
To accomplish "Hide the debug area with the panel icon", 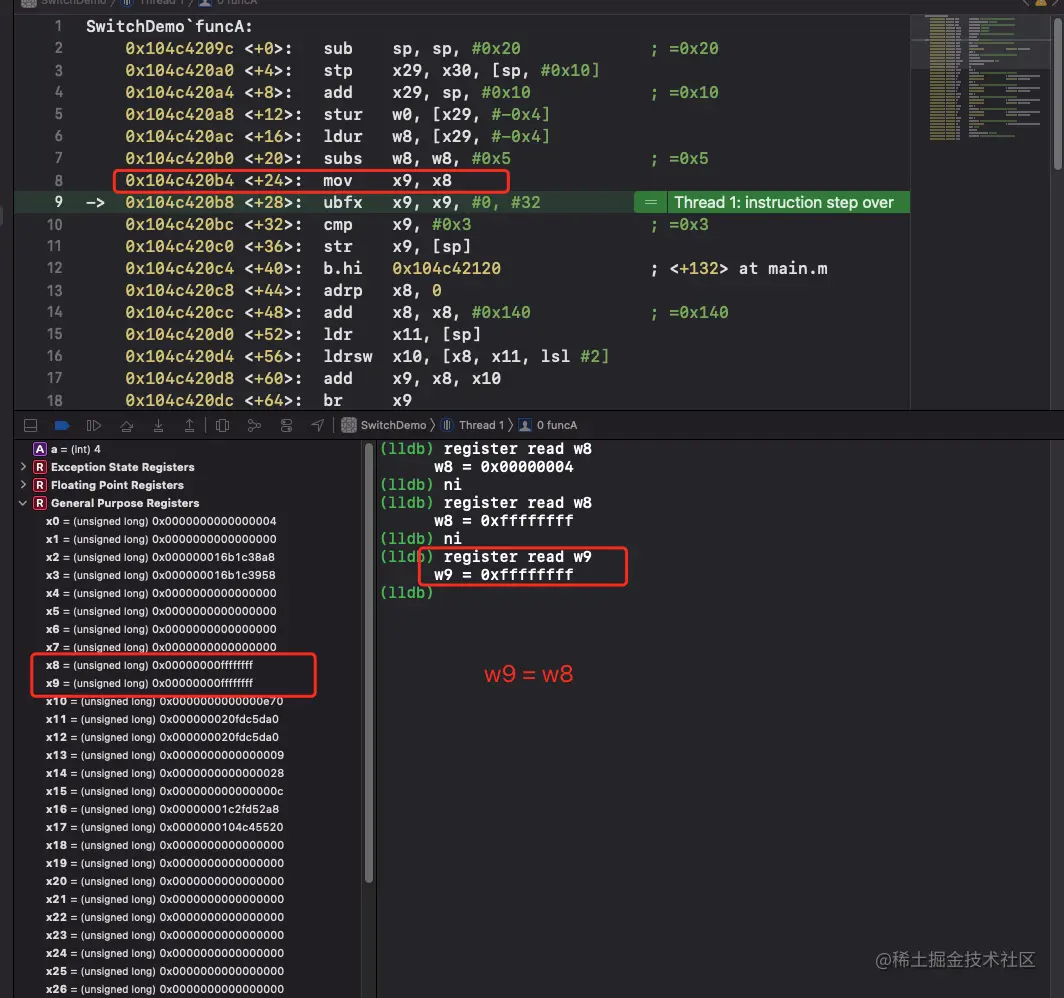I will point(31,425).
